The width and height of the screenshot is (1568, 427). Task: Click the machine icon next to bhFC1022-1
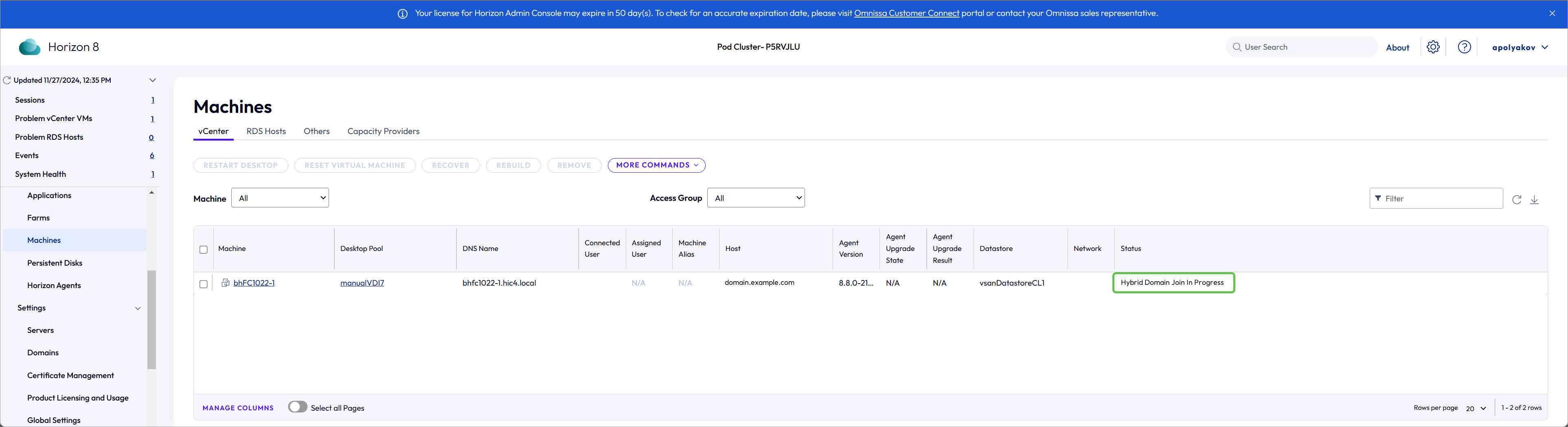[225, 283]
